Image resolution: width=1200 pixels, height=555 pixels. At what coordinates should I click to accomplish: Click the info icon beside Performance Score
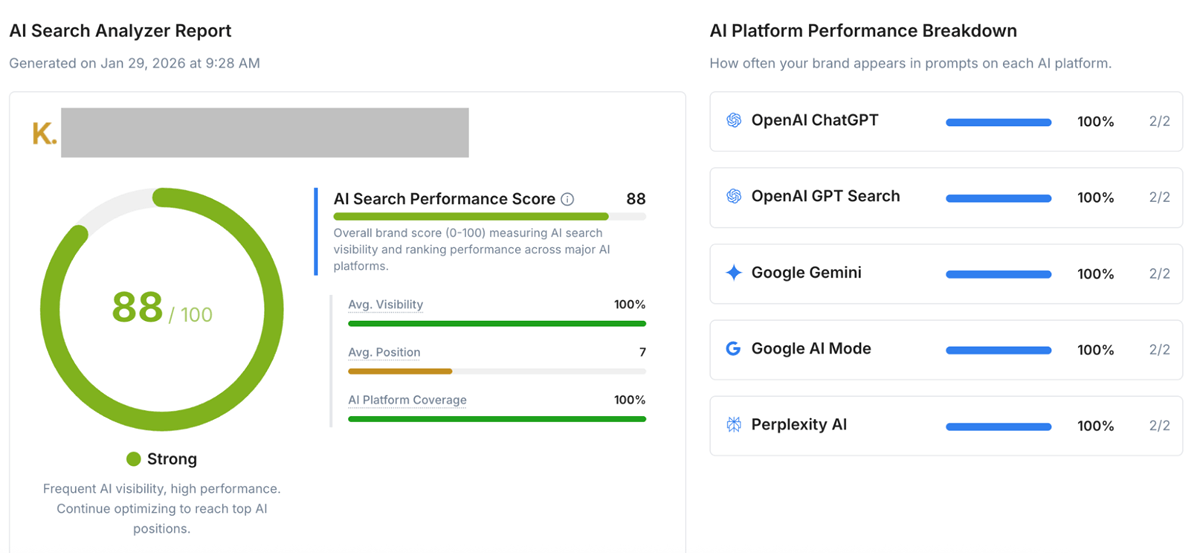(568, 199)
